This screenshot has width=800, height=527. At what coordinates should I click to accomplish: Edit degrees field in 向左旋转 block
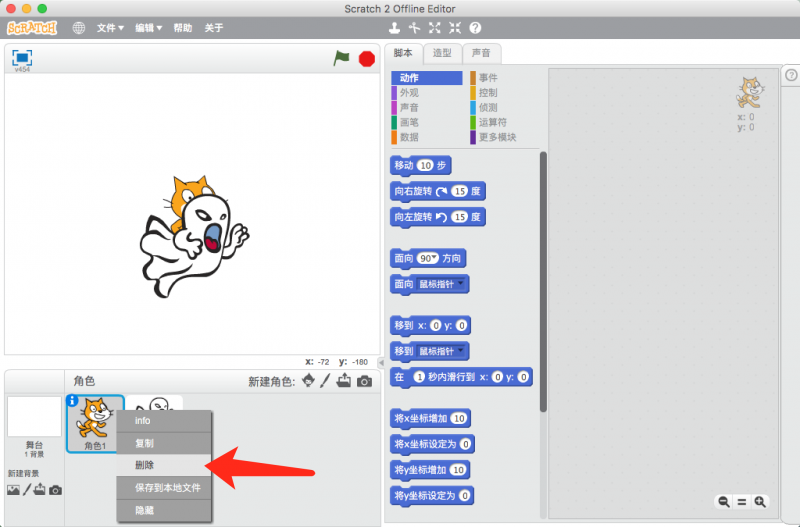click(x=460, y=217)
